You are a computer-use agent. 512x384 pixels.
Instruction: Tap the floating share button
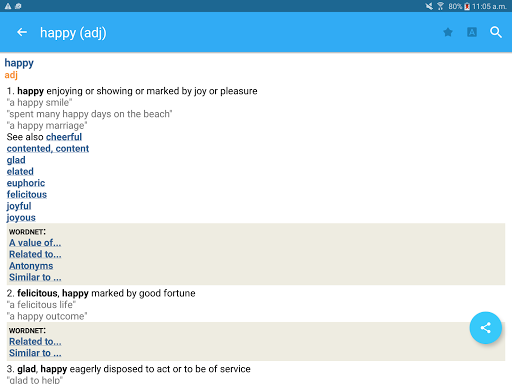coord(486,328)
